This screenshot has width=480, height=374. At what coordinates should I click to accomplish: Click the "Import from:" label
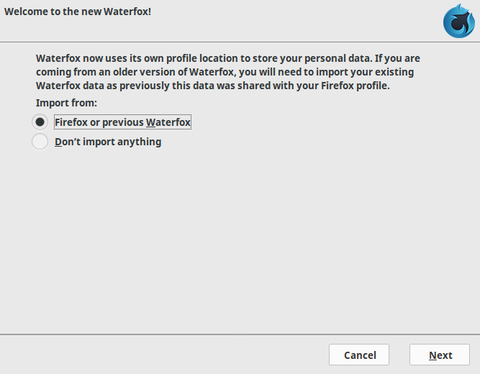click(x=66, y=103)
